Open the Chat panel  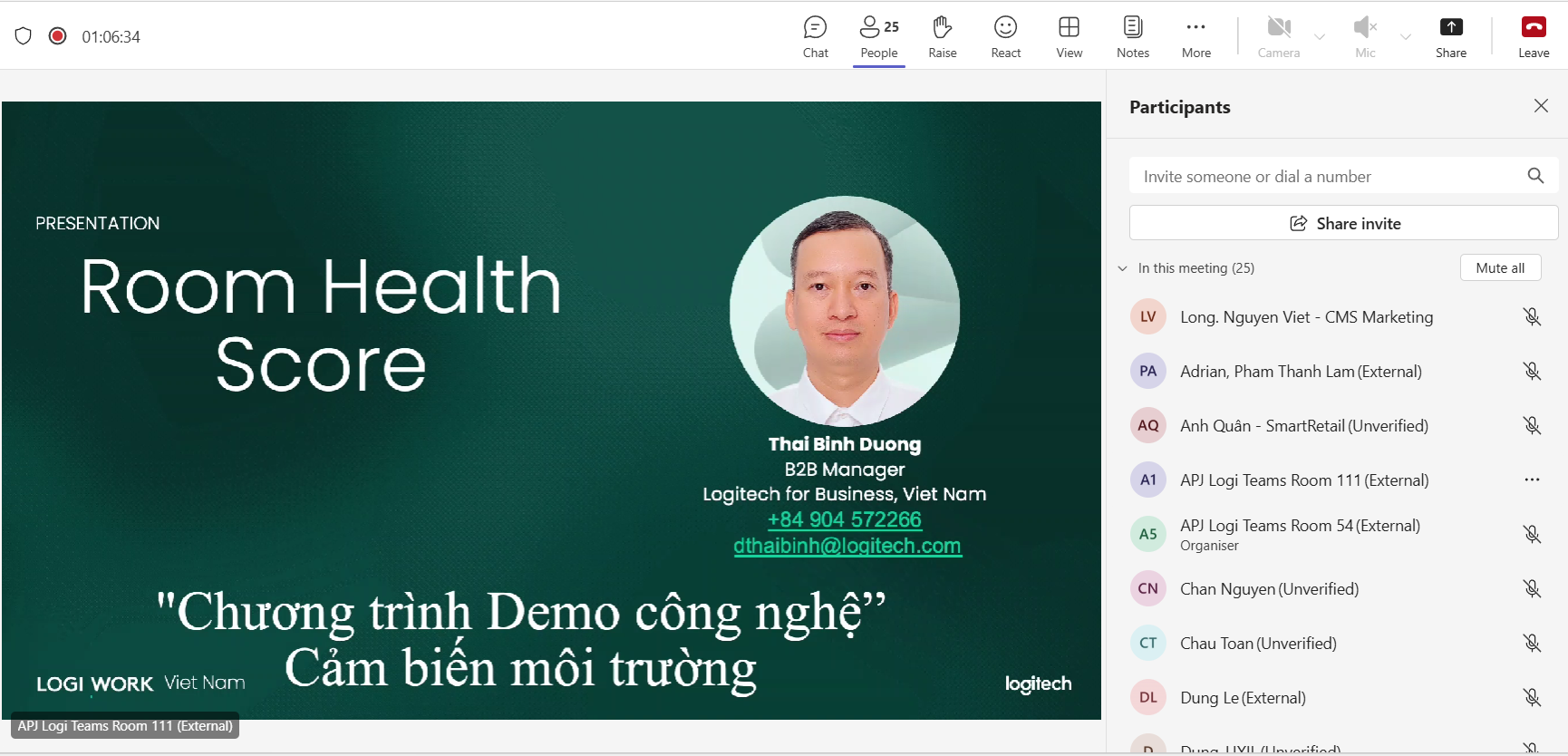(815, 36)
